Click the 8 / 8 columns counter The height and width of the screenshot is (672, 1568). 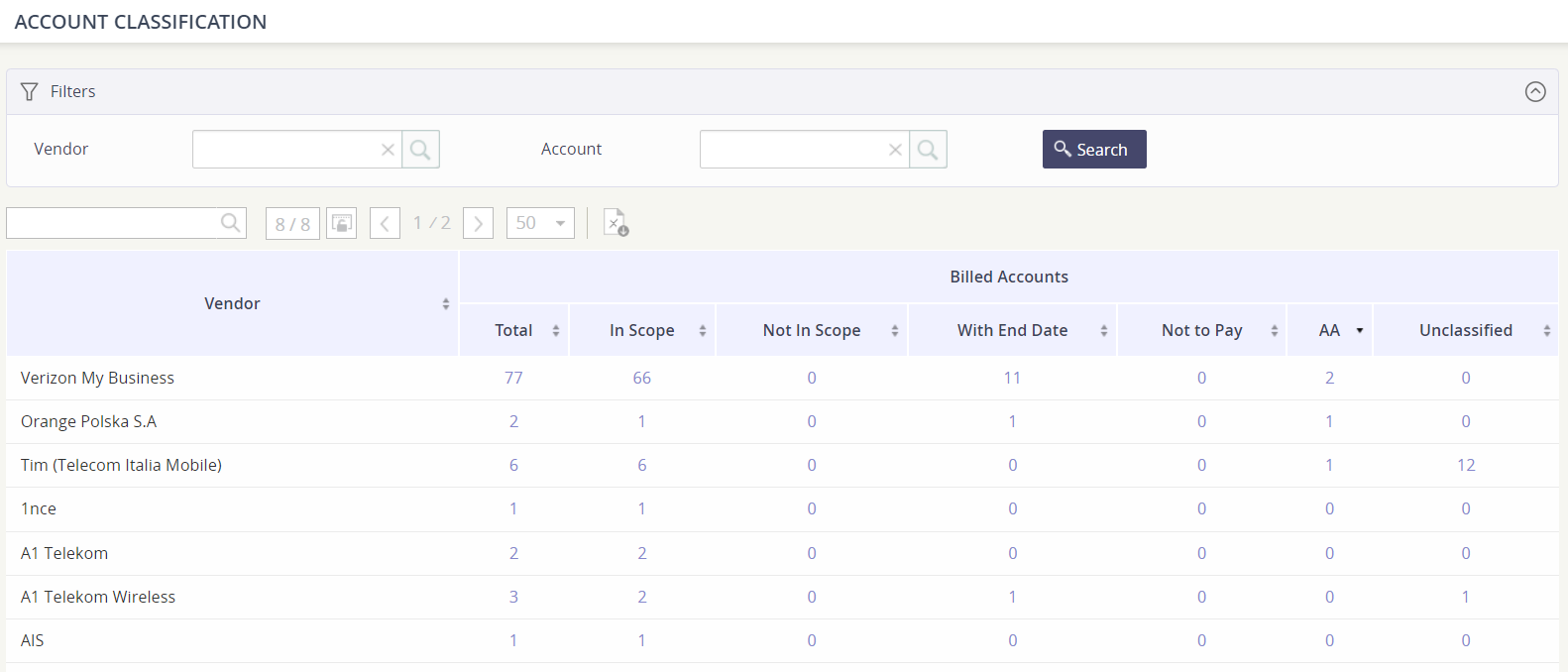pos(292,224)
